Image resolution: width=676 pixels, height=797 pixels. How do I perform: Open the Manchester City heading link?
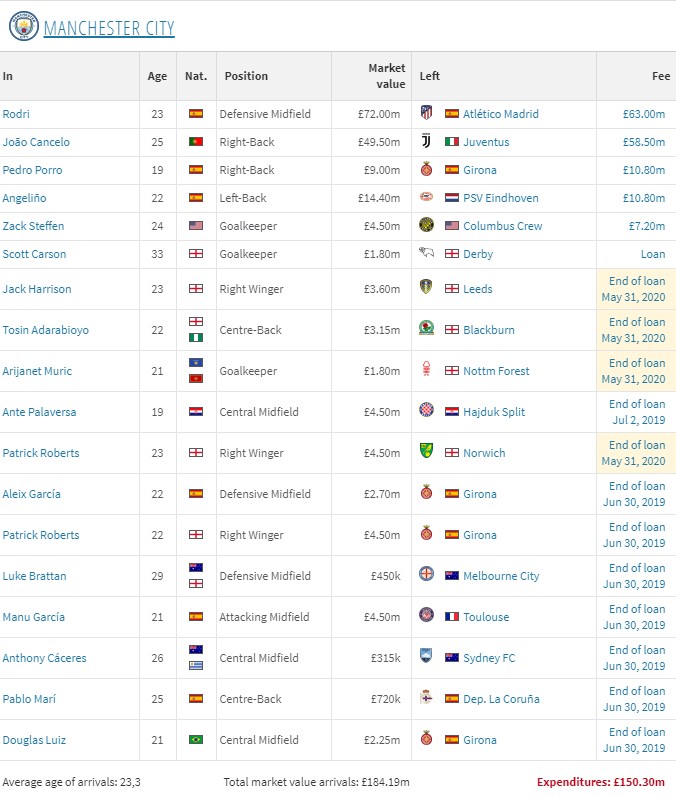[x=109, y=28]
